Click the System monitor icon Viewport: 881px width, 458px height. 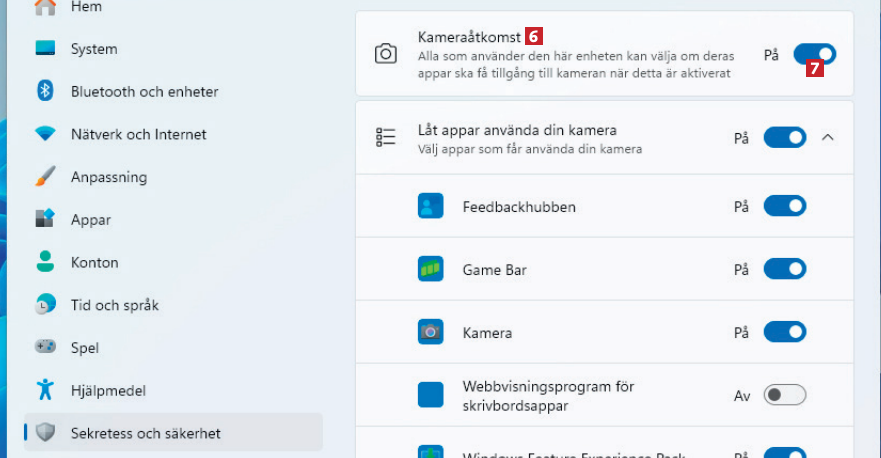coord(46,48)
